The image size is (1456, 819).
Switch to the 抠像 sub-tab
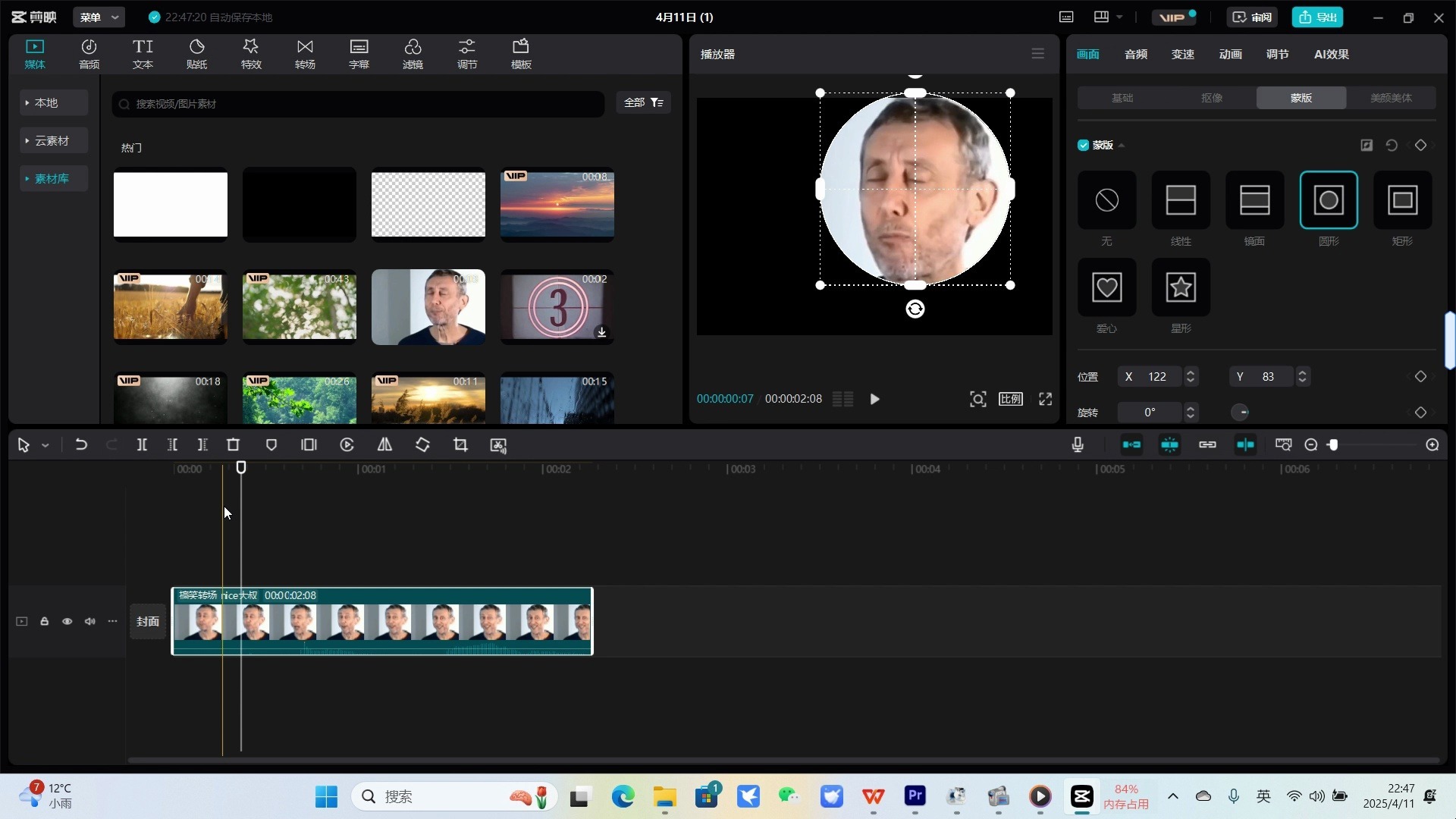1211,98
